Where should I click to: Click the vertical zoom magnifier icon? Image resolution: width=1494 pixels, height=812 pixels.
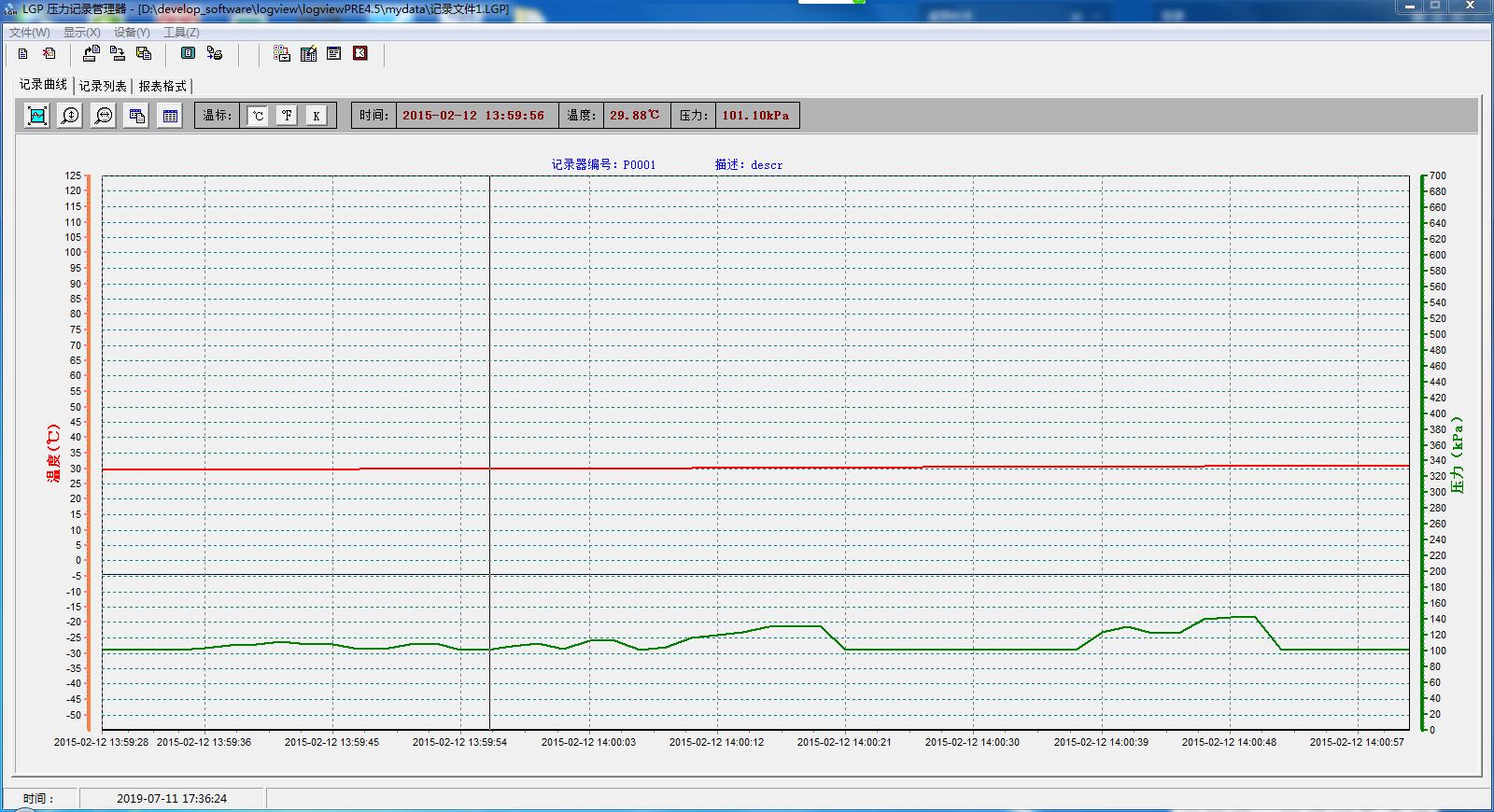tap(70, 116)
